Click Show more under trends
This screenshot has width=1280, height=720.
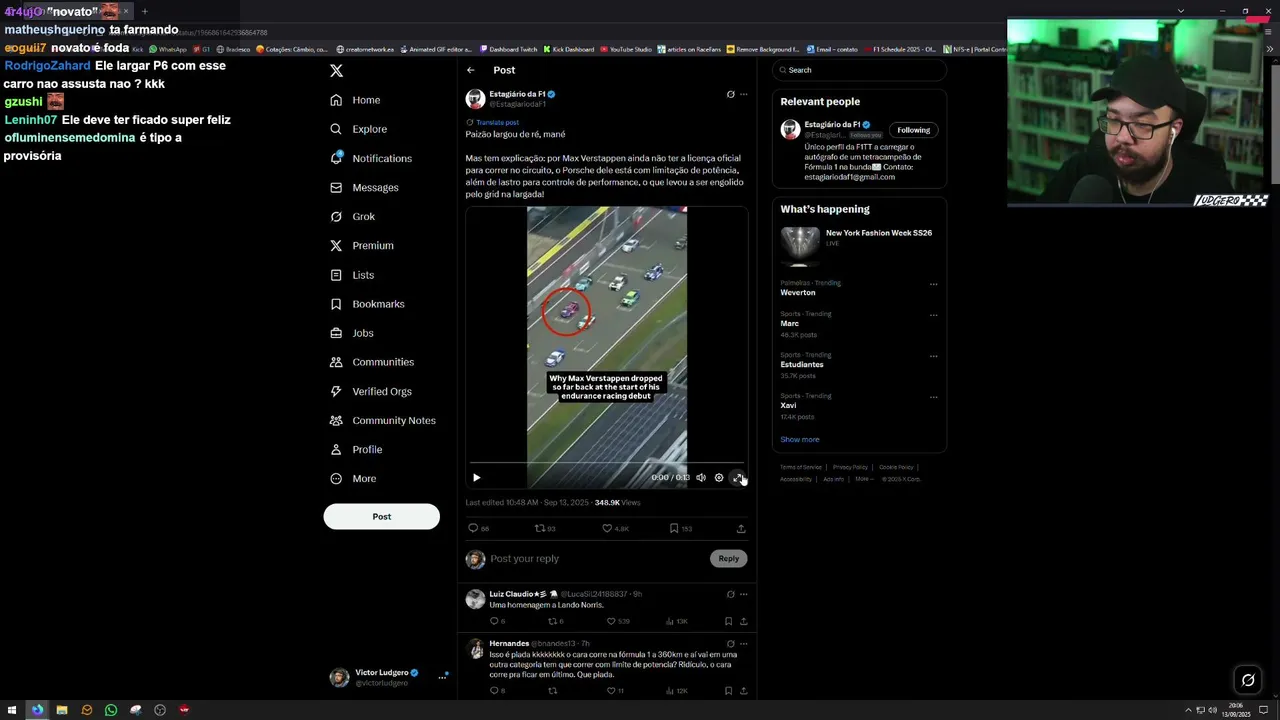pyautogui.click(x=799, y=439)
